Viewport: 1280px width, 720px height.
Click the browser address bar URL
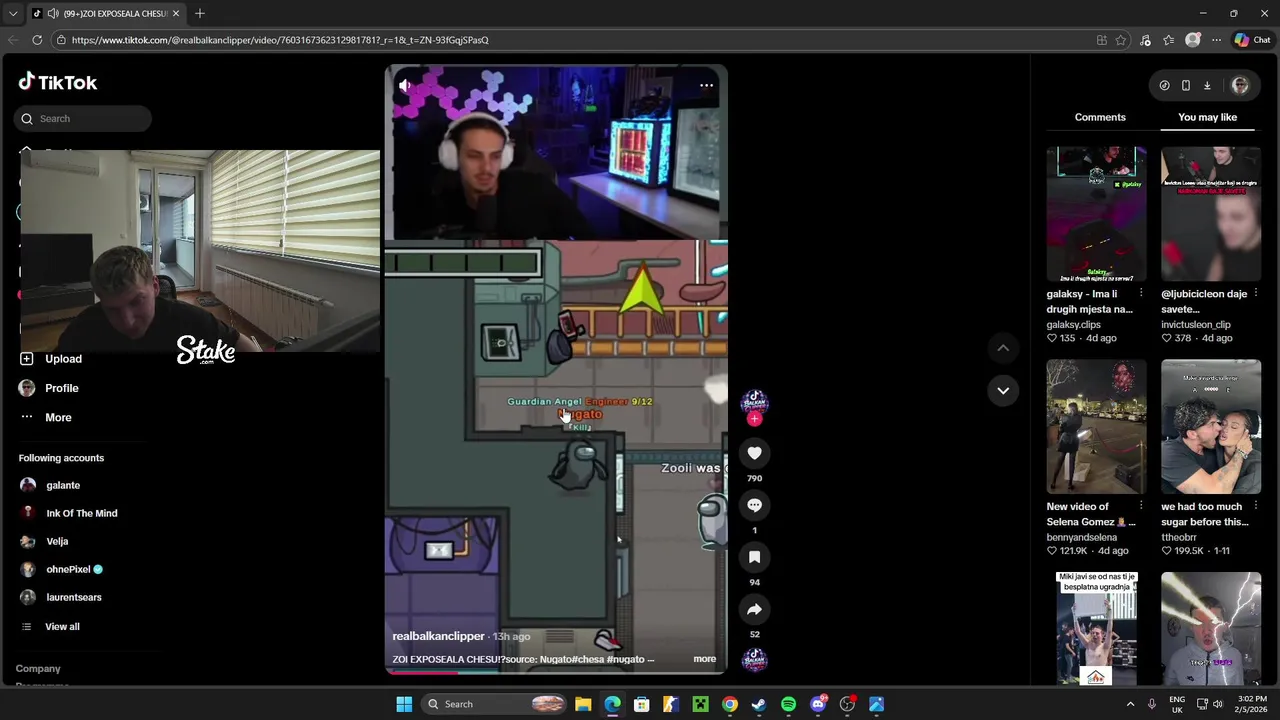click(280, 40)
